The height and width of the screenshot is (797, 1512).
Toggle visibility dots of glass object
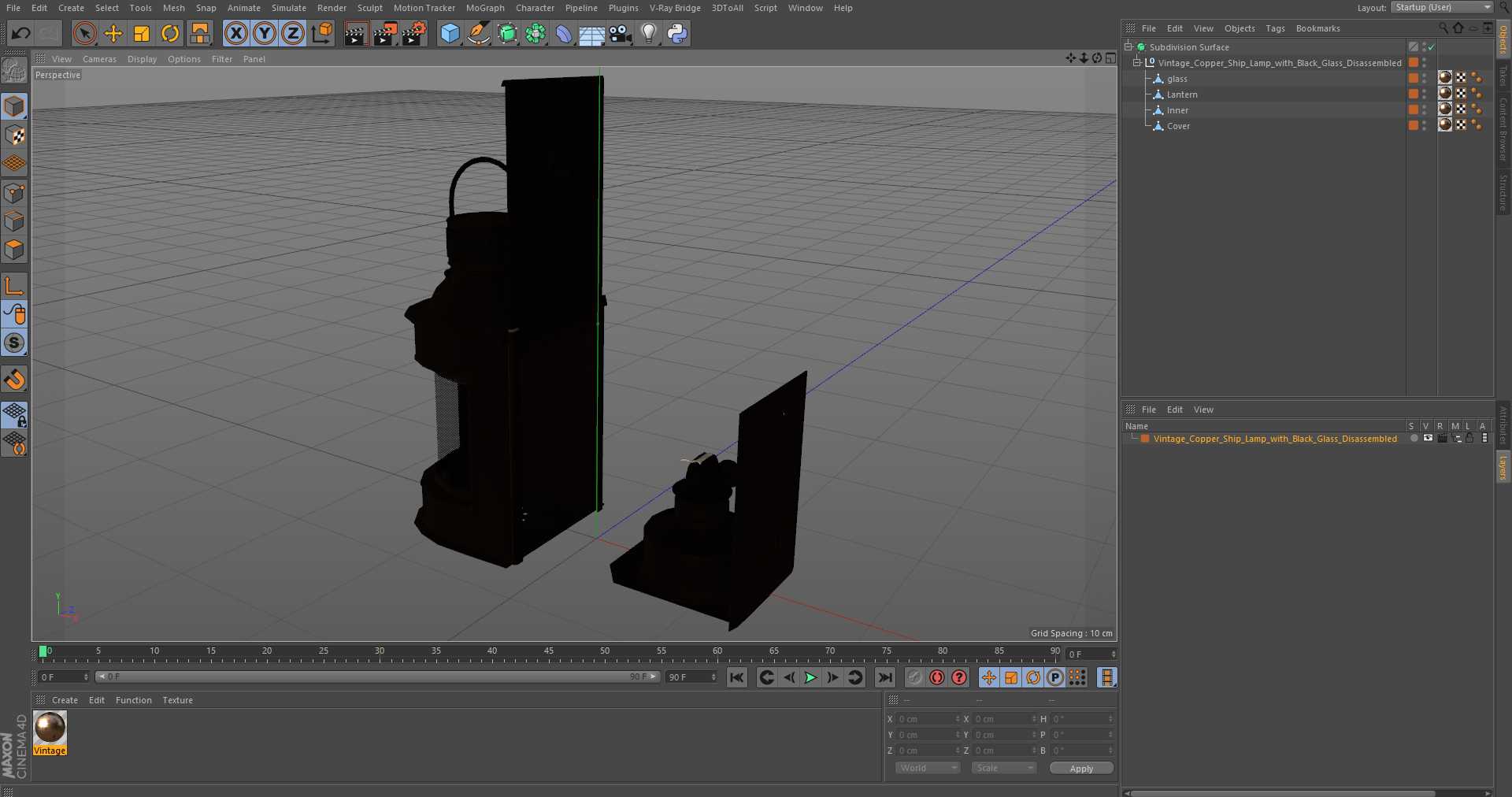click(x=1424, y=79)
